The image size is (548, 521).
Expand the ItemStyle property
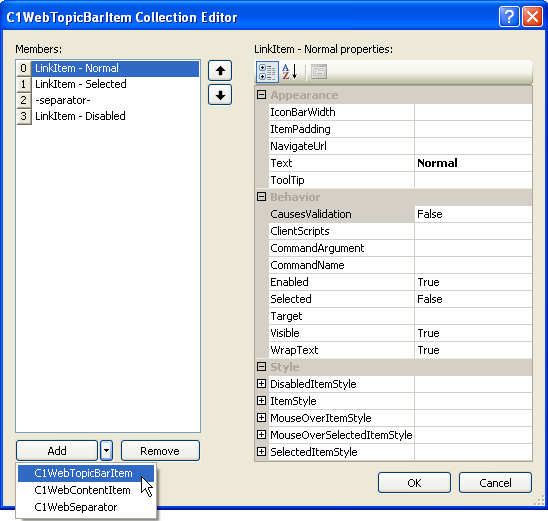(261, 400)
